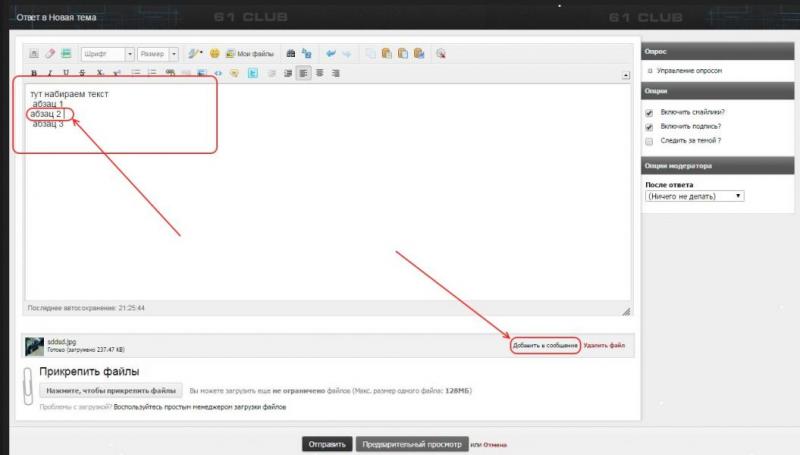
Task: Click the sddsd.jpg attachment thumbnail
Action: click(35, 346)
